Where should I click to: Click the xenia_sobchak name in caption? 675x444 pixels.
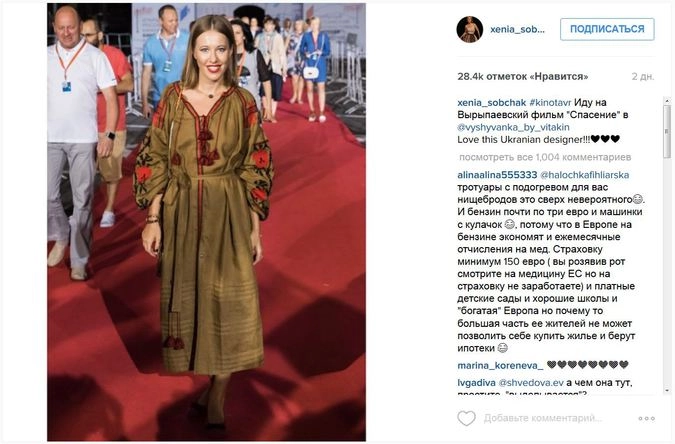coord(492,102)
